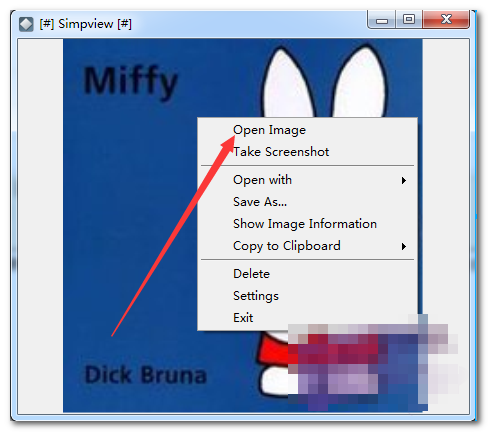Expand the Open with submenu

[307, 180]
